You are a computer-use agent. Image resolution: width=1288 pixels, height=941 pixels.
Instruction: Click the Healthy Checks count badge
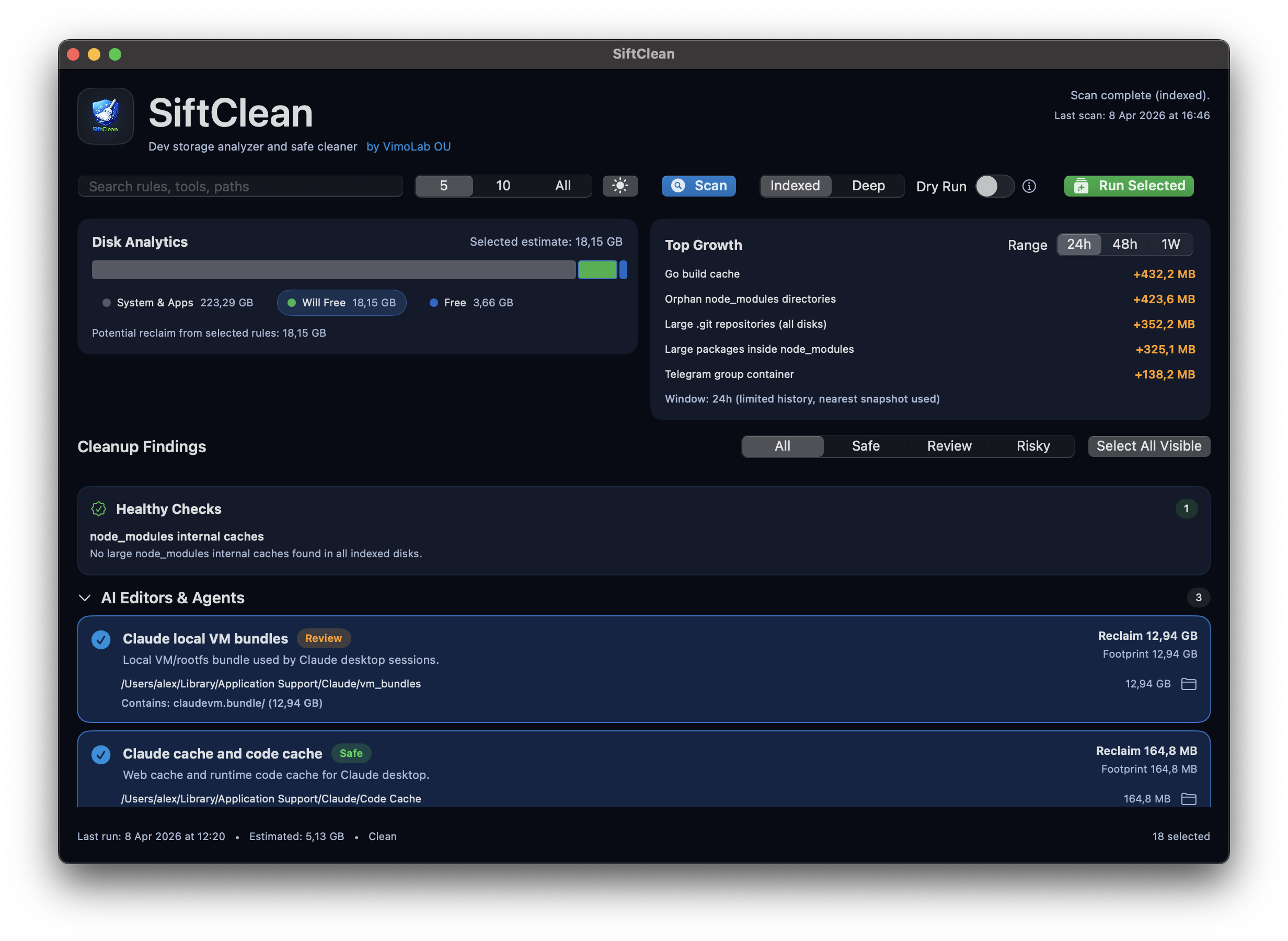click(1187, 509)
